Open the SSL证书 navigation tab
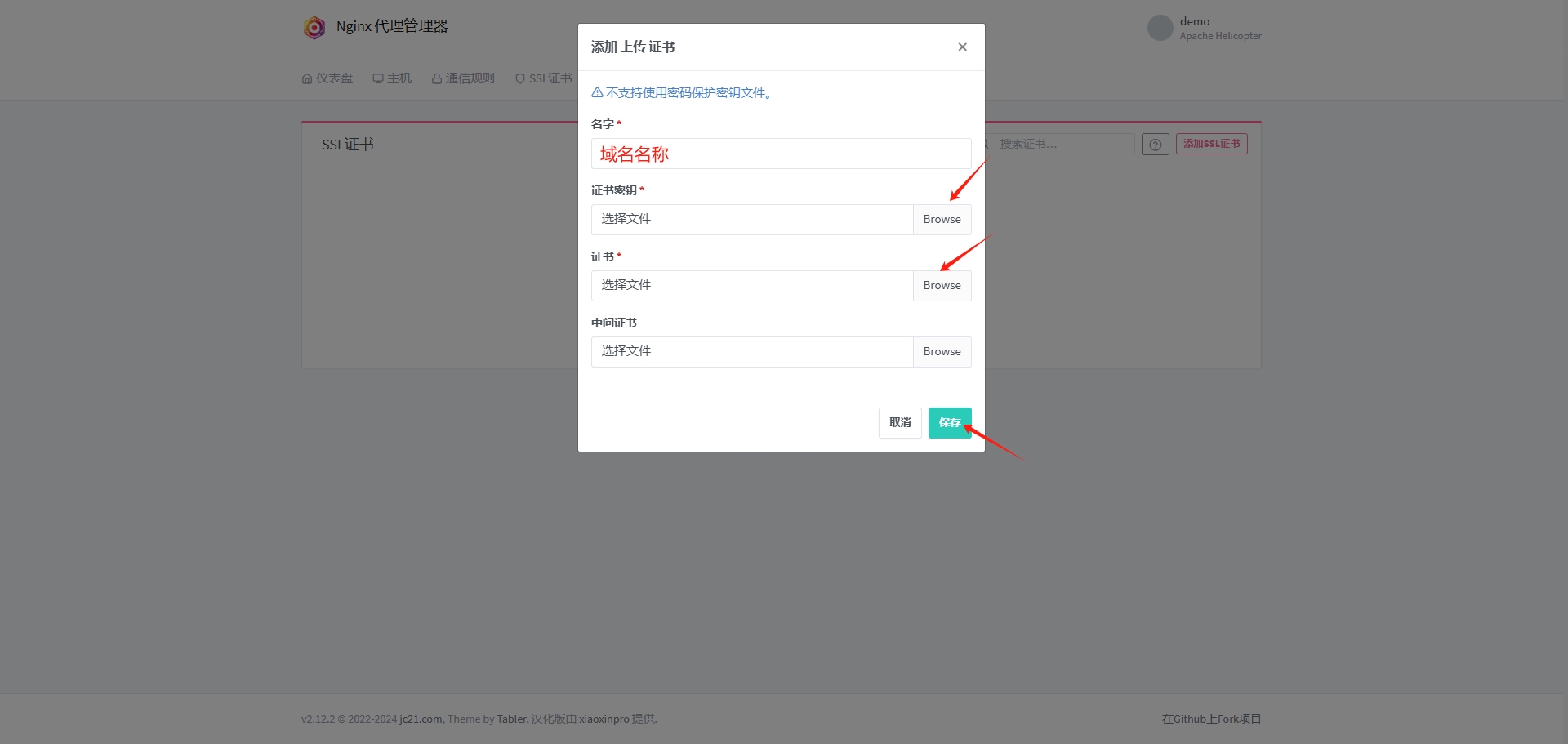Image resolution: width=1568 pixels, height=744 pixels. (544, 78)
